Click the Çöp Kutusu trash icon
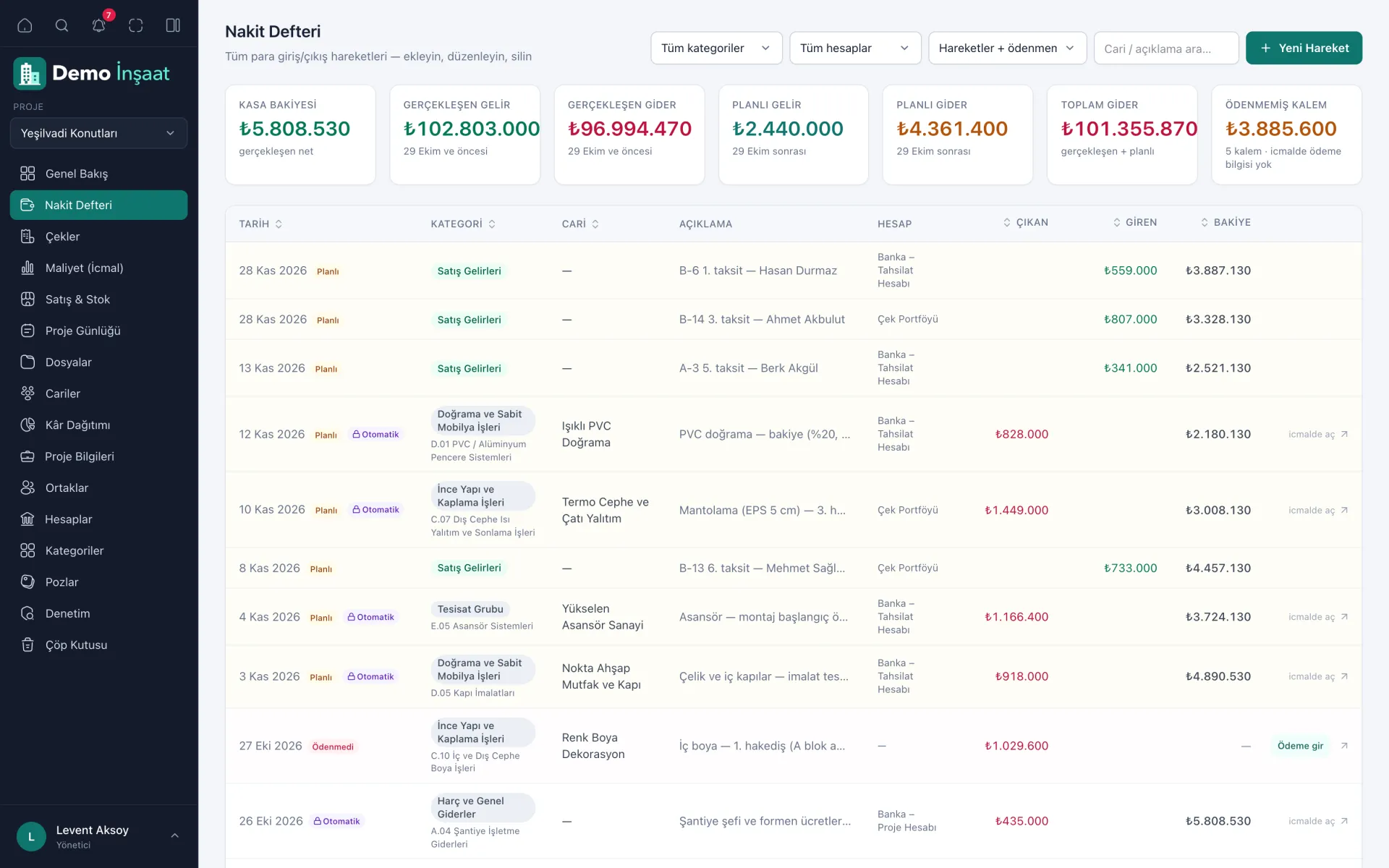 click(27, 644)
